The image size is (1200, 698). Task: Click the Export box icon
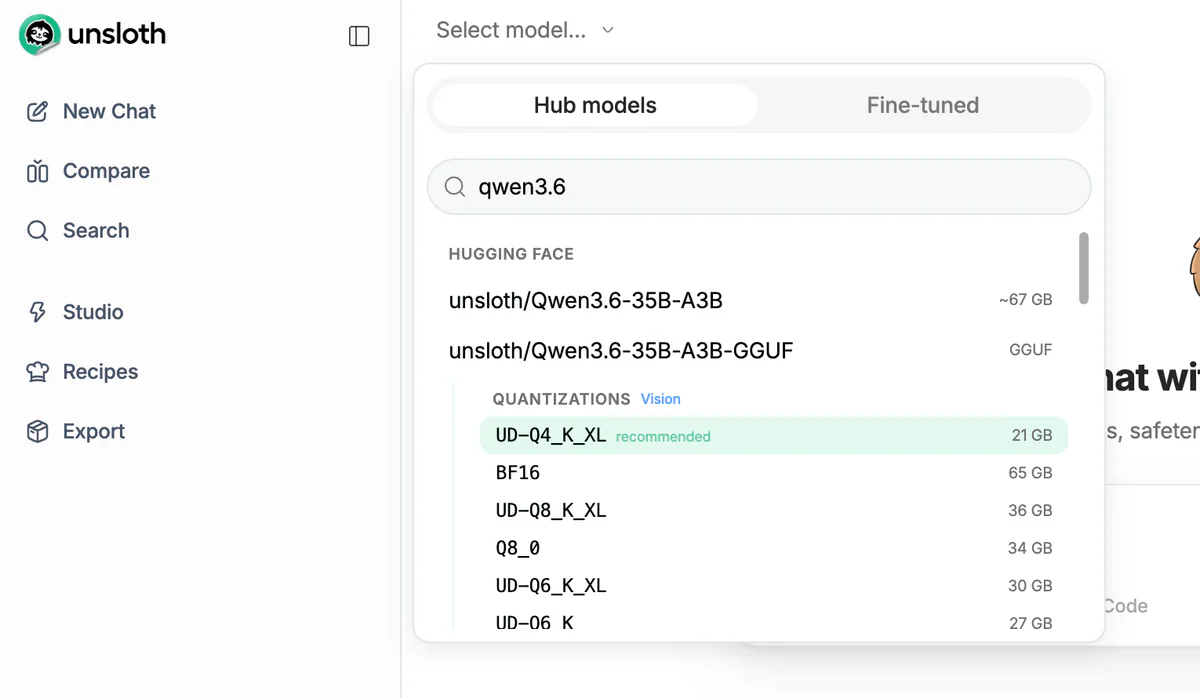click(37, 431)
